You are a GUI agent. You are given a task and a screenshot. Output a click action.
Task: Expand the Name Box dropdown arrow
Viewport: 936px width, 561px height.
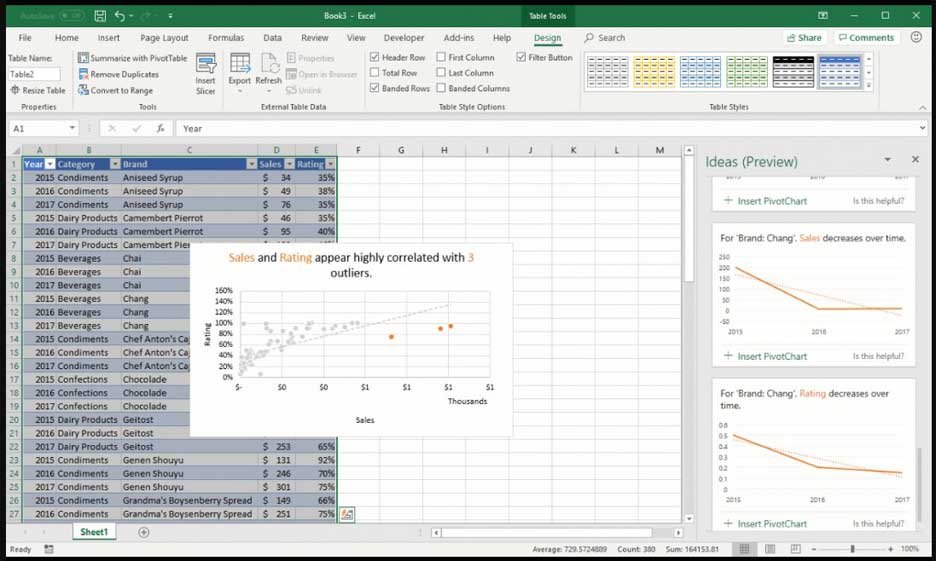(72, 128)
